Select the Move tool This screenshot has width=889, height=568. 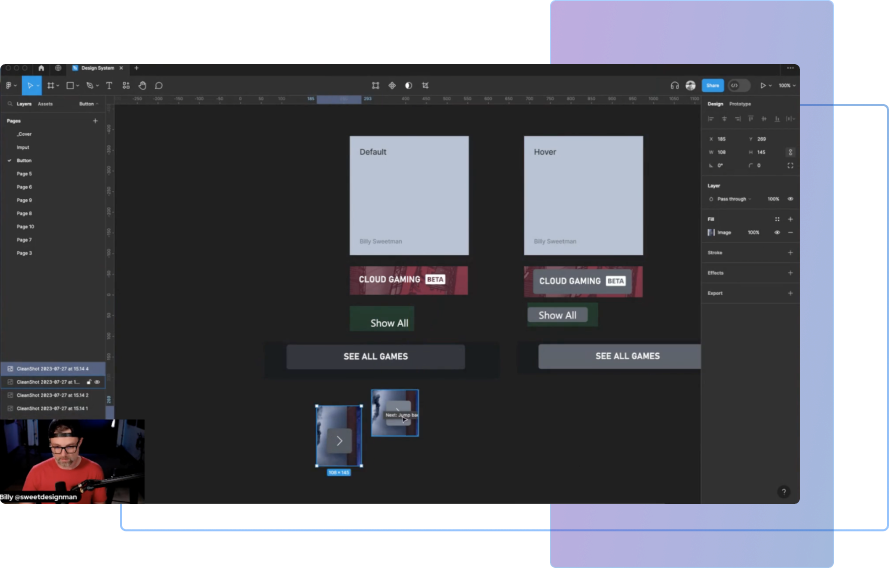pyautogui.click(x=29, y=86)
